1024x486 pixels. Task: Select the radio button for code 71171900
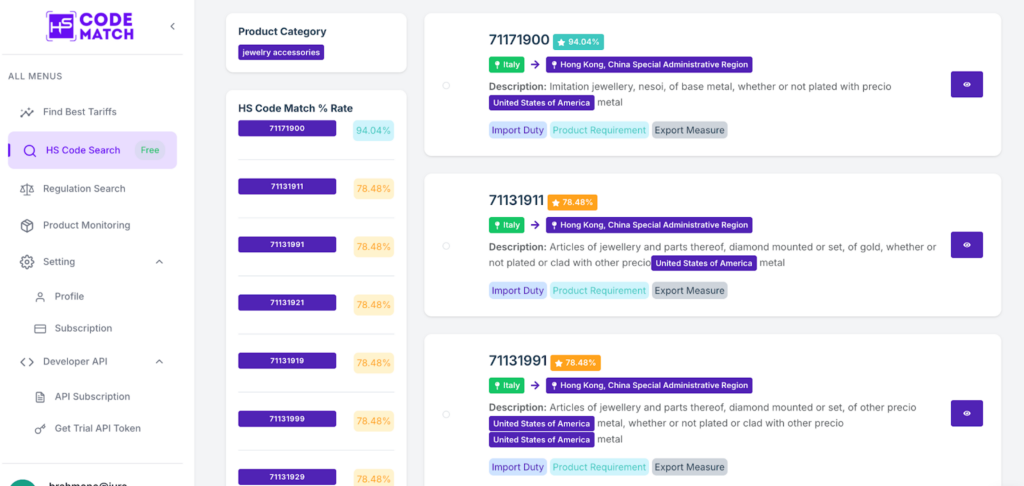[x=446, y=85]
